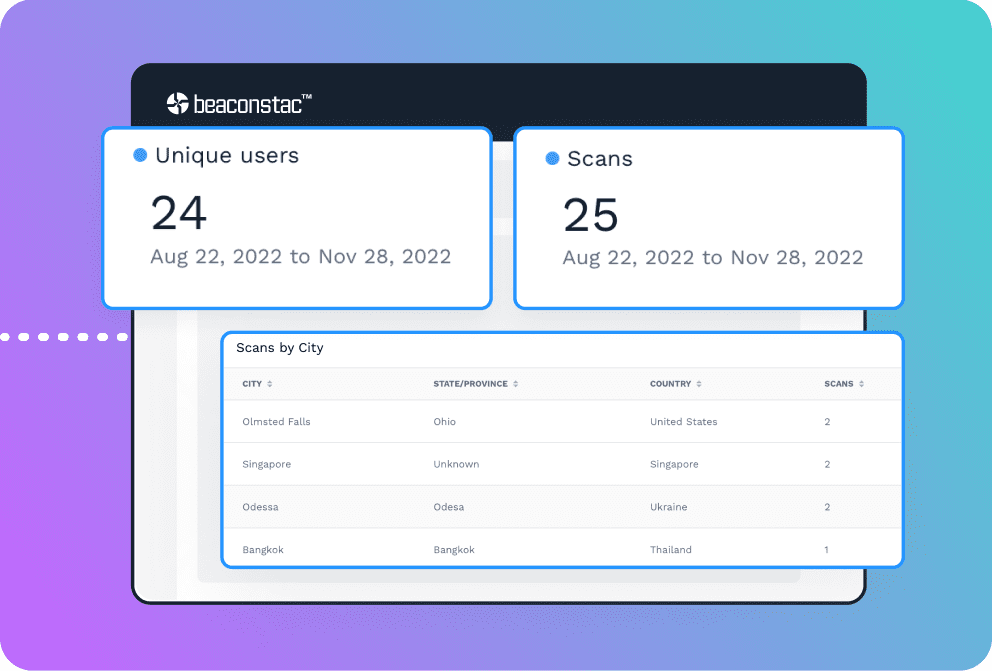Image resolution: width=992 pixels, height=671 pixels.
Task: Sort table using SCANS column arrows
Action: [861, 384]
